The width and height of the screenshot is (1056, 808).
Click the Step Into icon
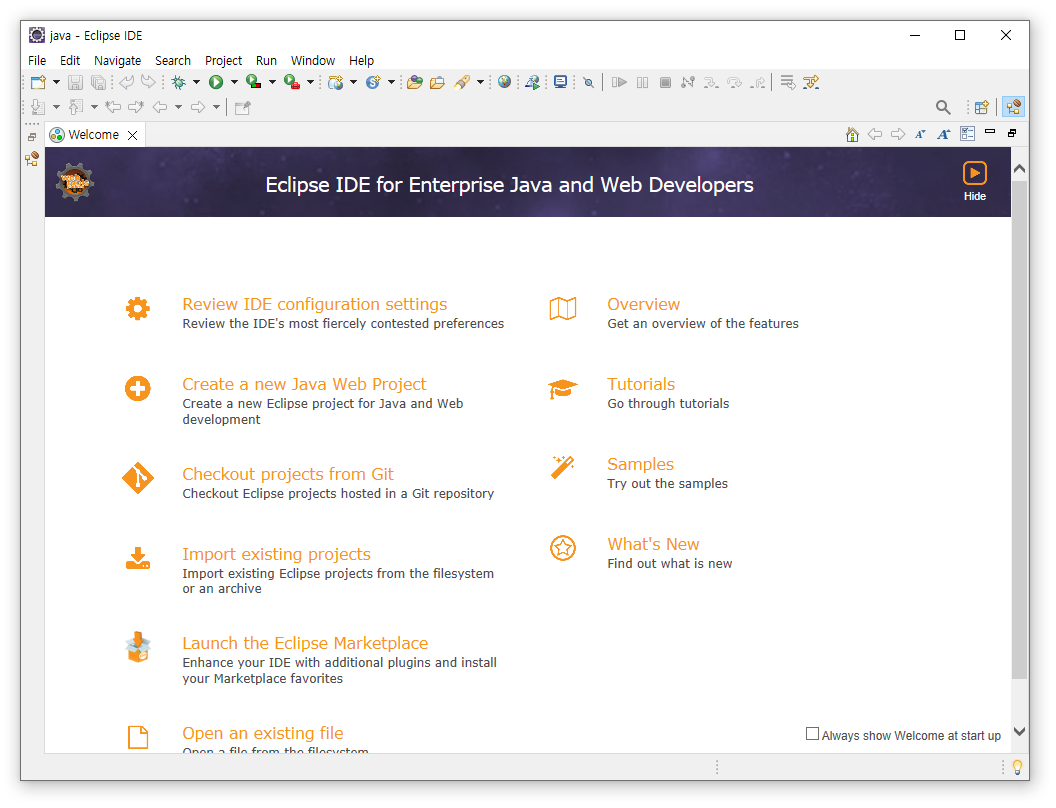(x=711, y=82)
